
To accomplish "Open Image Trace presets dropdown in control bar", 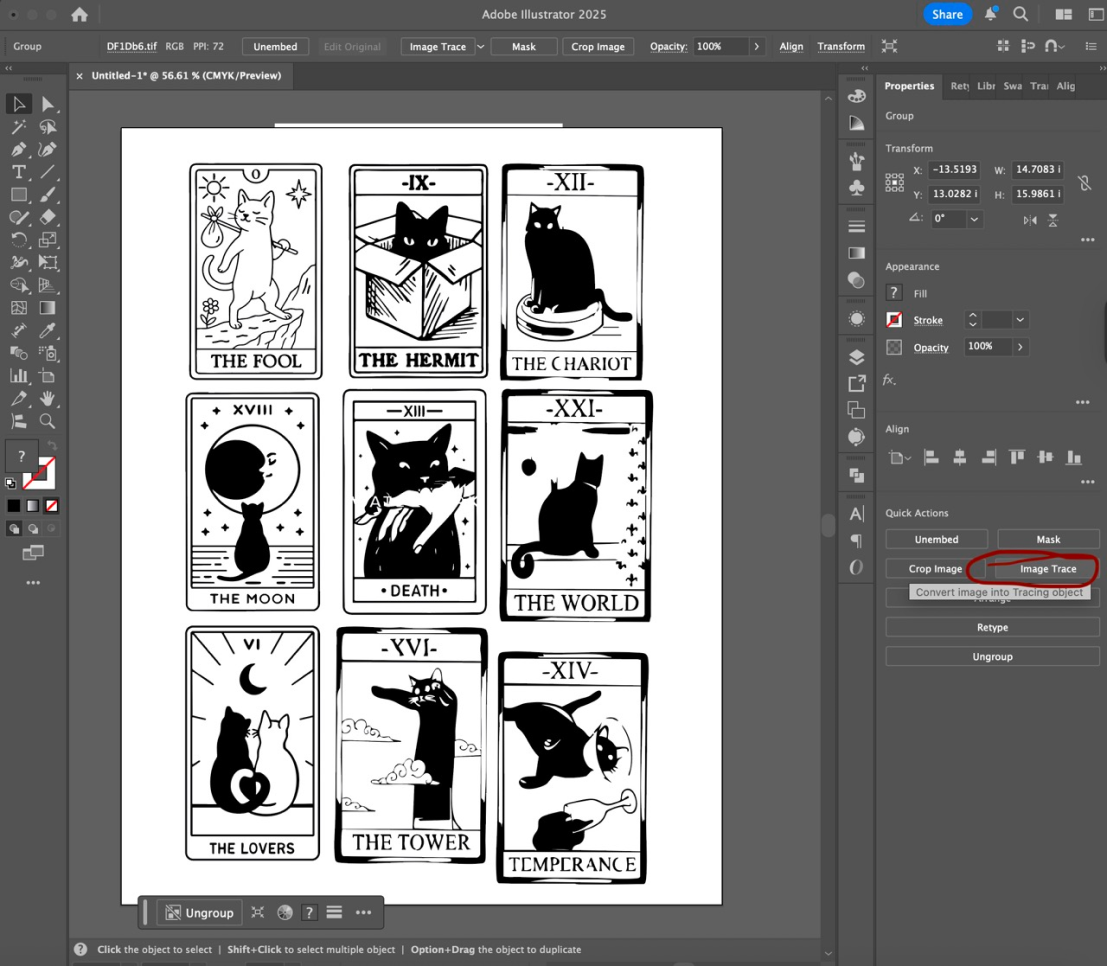I will coord(480,47).
